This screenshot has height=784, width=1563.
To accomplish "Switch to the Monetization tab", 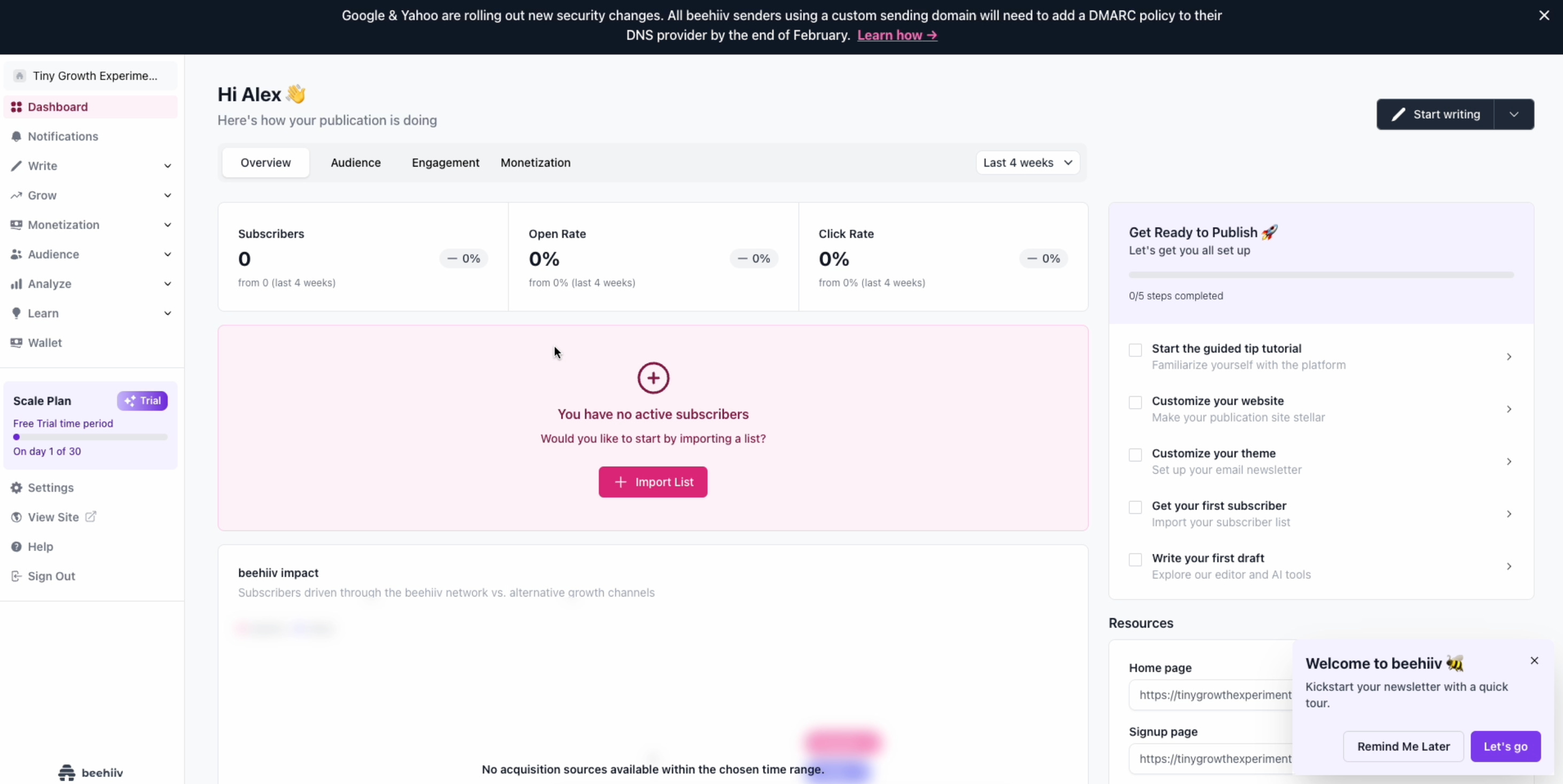I will 535,163.
